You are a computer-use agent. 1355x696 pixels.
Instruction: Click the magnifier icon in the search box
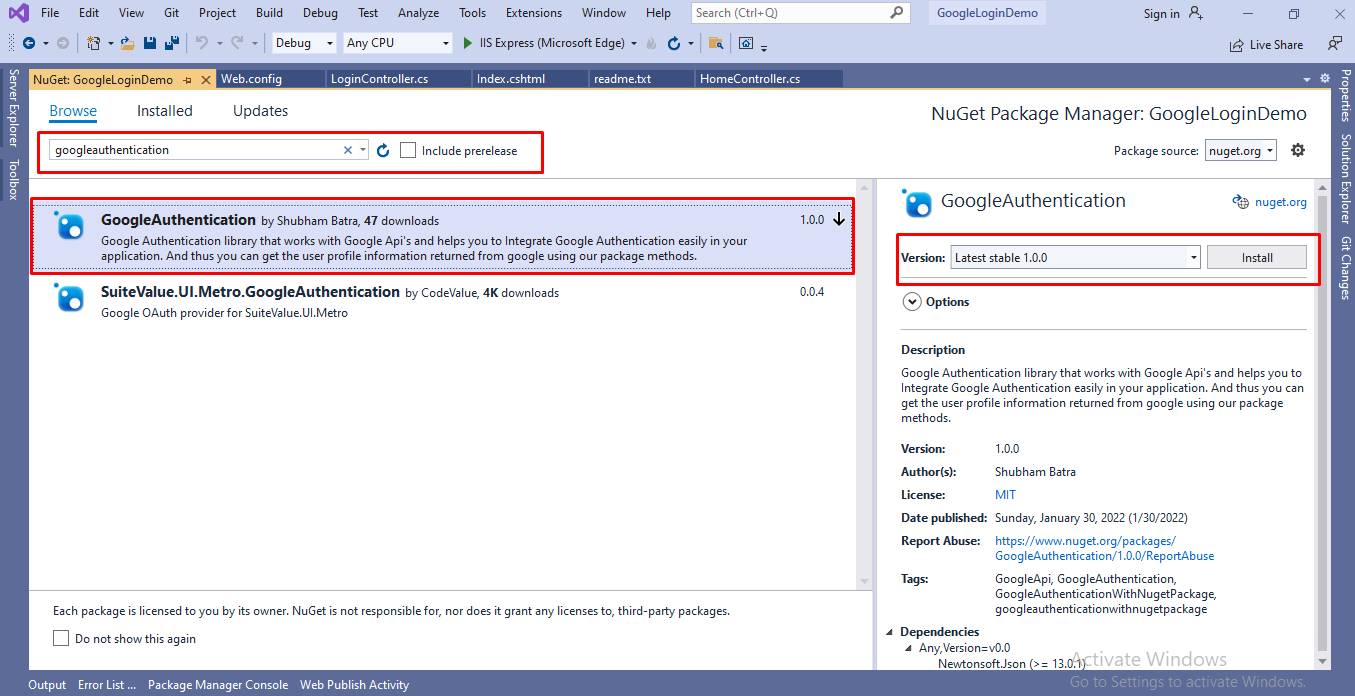tap(896, 13)
